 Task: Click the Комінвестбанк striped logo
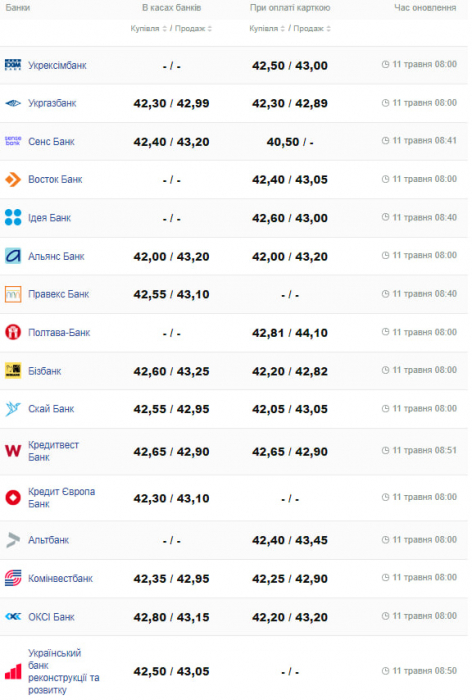[x=13, y=578]
